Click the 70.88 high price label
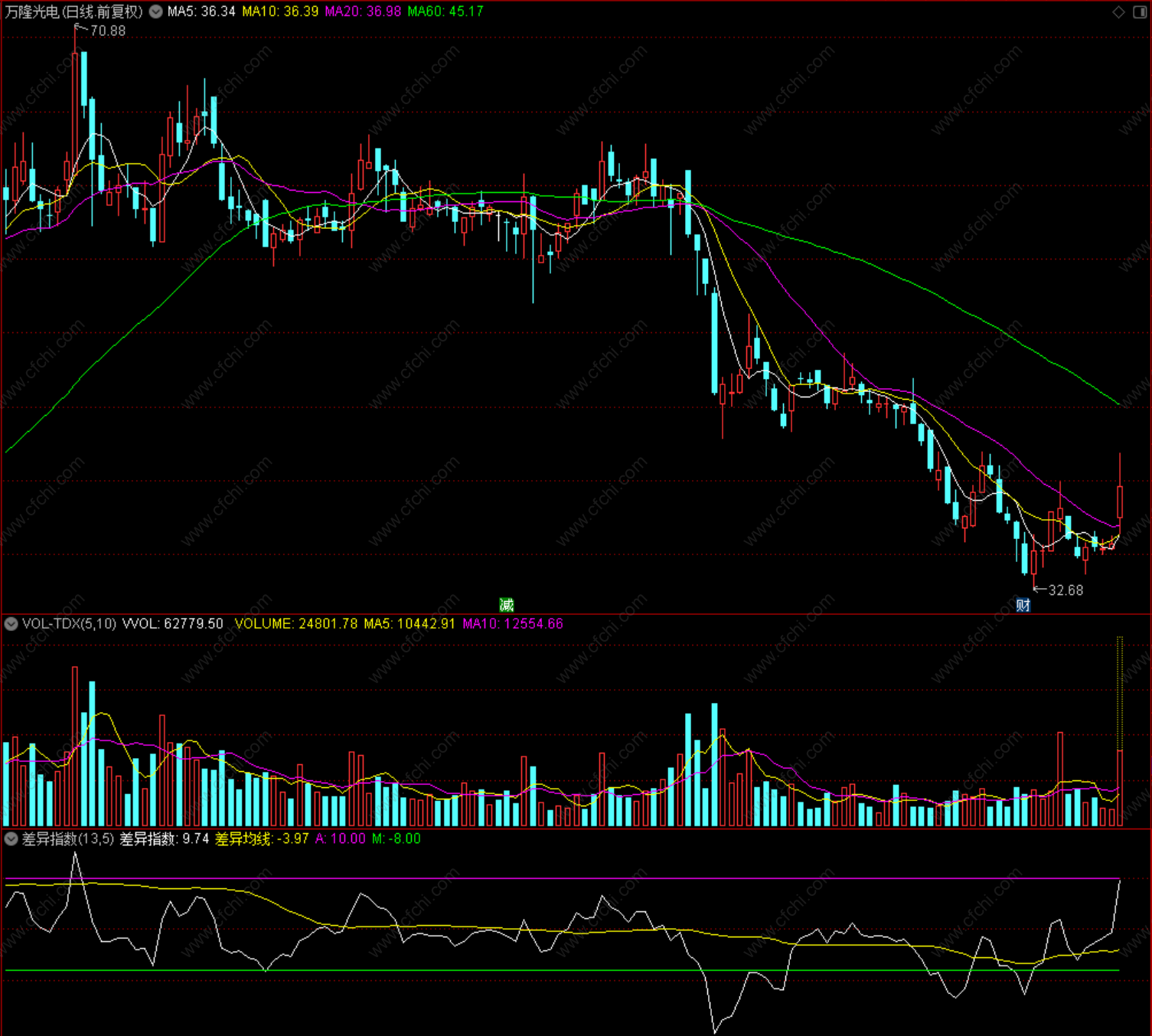 108,31
